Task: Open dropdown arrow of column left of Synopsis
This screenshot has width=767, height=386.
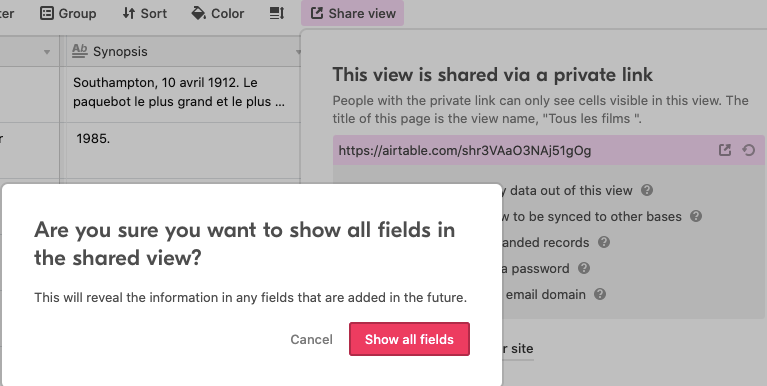Action: pos(47,52)
